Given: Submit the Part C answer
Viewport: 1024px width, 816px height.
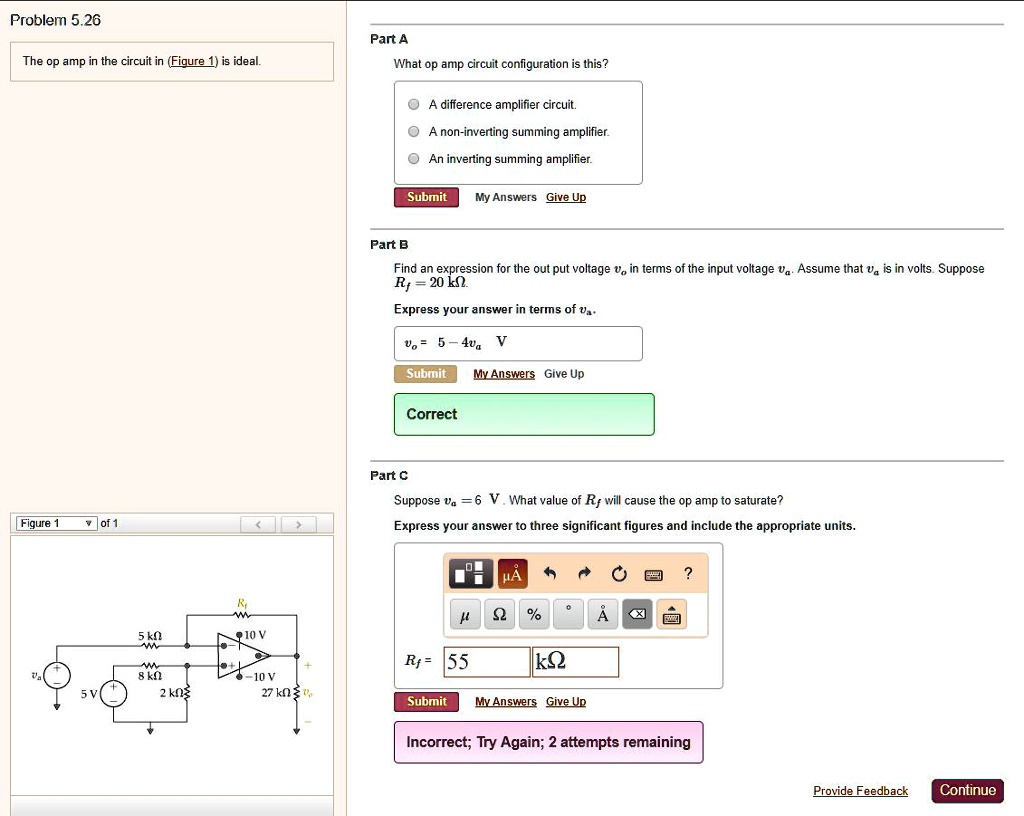Looking at the screenshot, I should [x=426, y=701].
